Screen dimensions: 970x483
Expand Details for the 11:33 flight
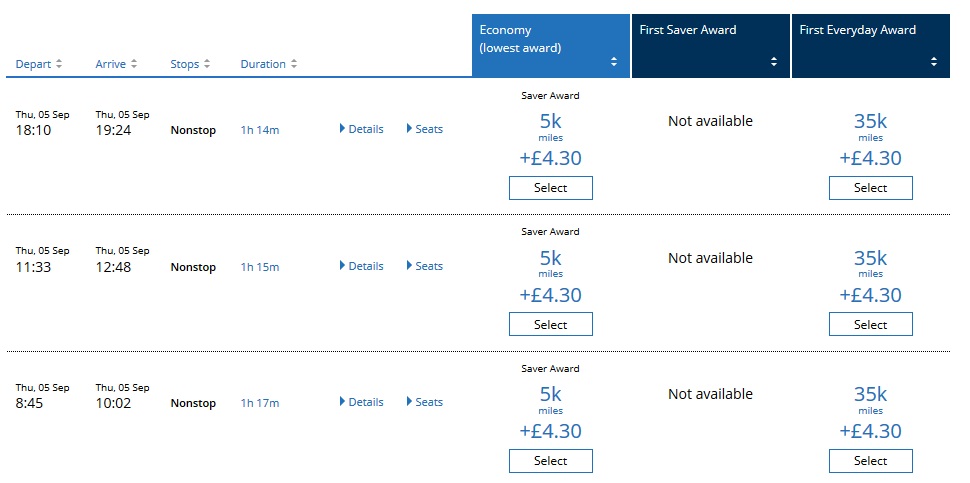click(362, 266)
